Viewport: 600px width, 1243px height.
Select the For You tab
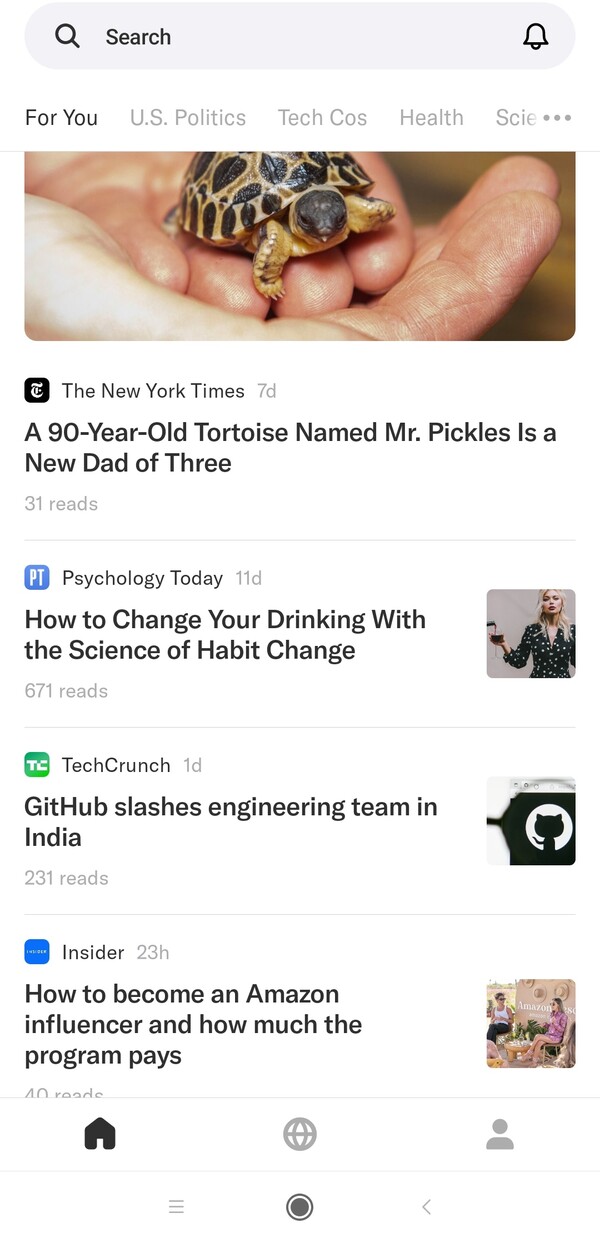[61, 118]
